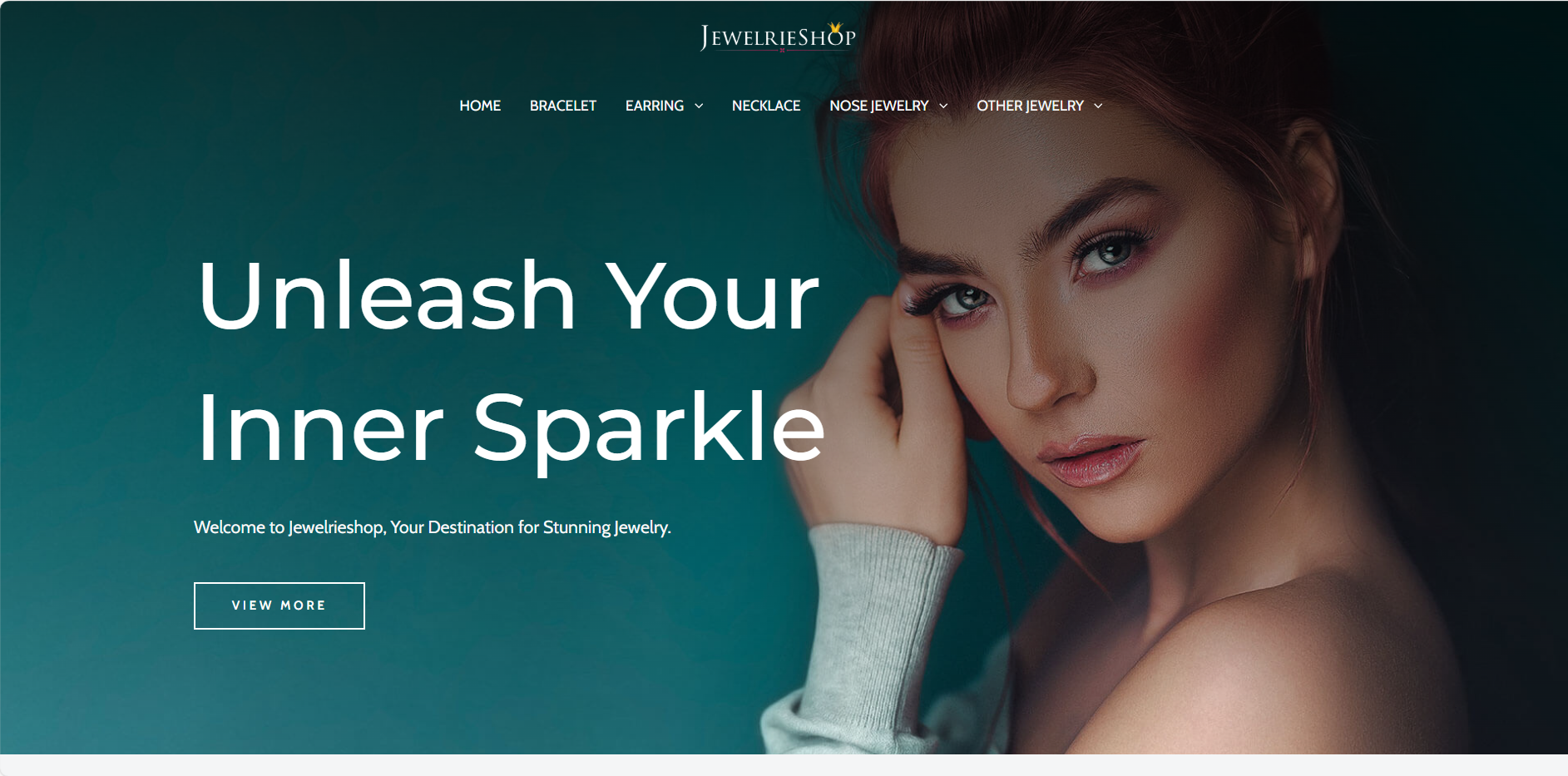Expand the OTHER JEWELRY chevron arrow
The height and width of the screenshot is (776, 1568).
(1098, 106)
